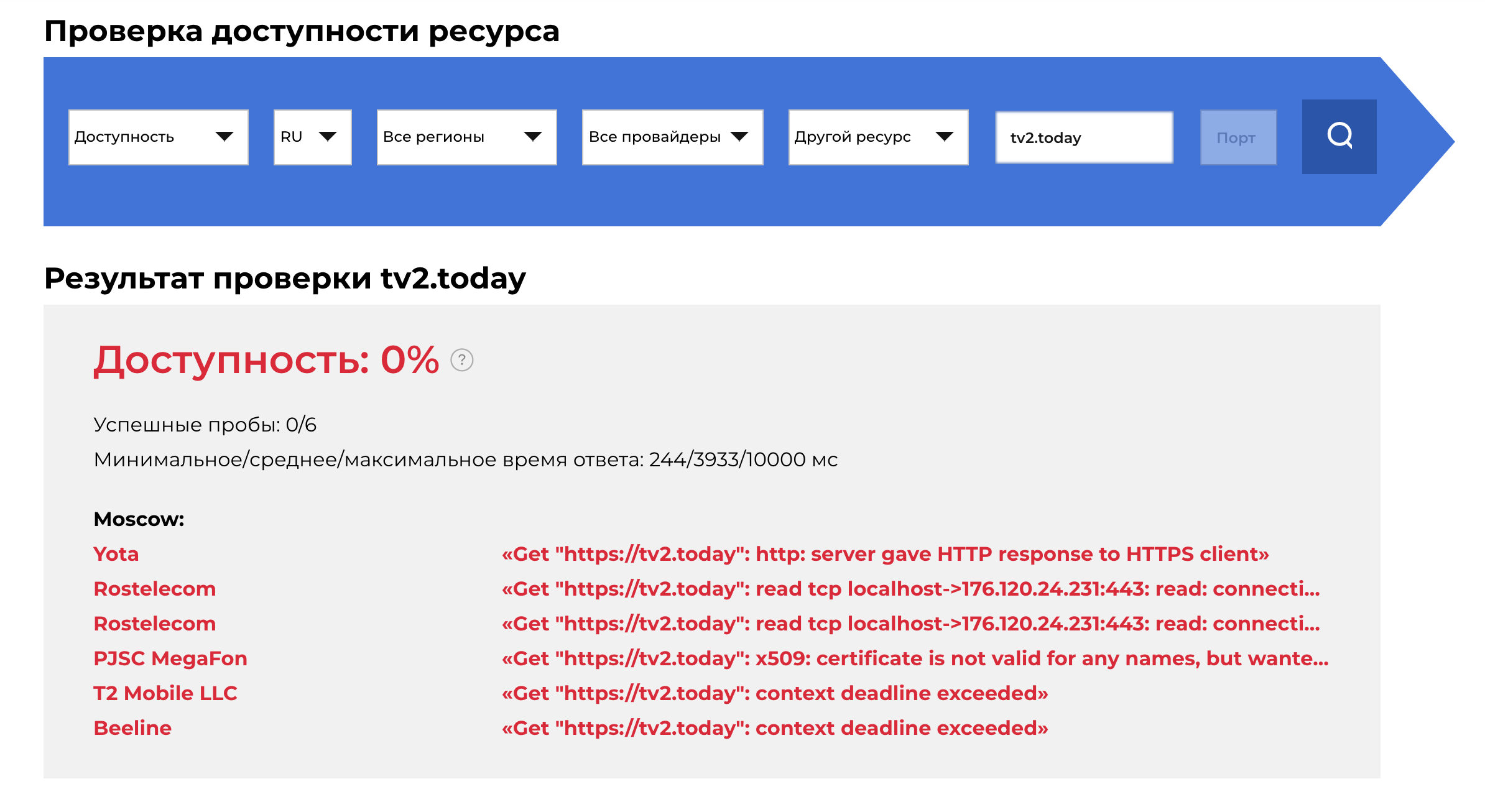Click the Доступность: 0% heading
Viewport: 1485px width, 812px height.
pos(266,360)
